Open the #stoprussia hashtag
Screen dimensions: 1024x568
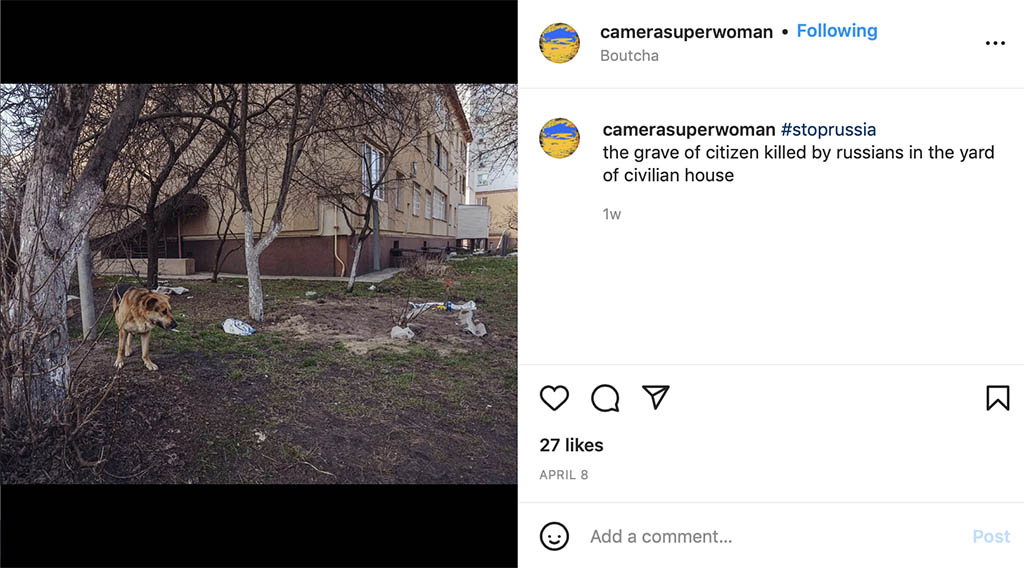pyautogui.click(x=828, y=129)
